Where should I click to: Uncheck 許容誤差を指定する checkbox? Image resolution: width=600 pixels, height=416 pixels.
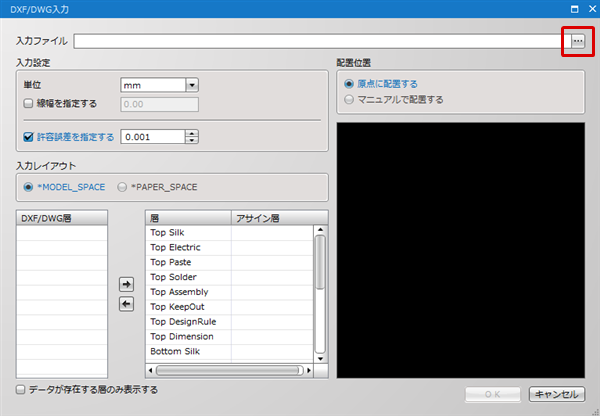pos(28,137)
